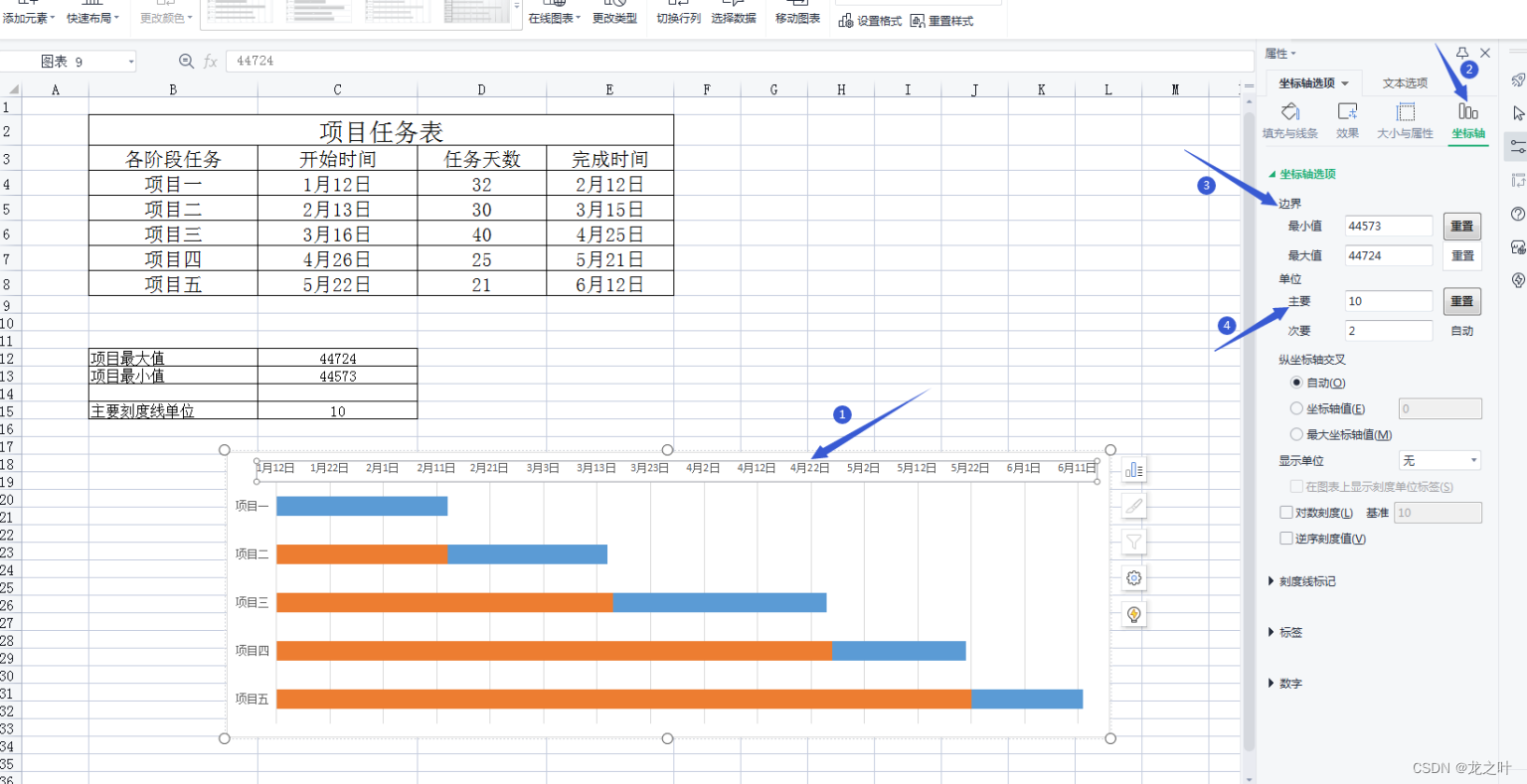Click 设置格式 in the ribbon
This screenshot has width=1527, height=784.
pyautogui.click(x=870, y=20)
